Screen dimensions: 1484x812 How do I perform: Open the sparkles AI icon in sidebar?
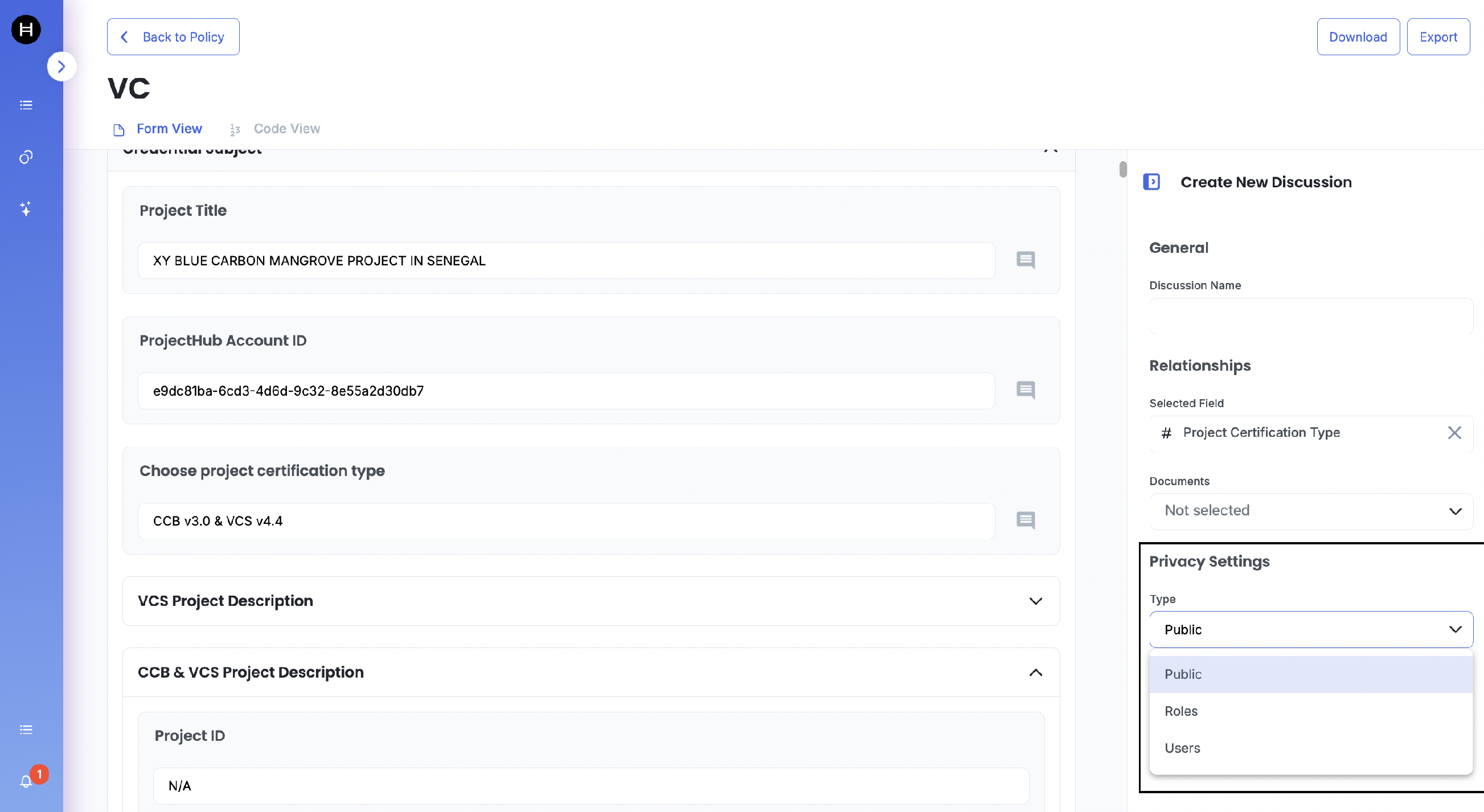click(x=26, y=208)
